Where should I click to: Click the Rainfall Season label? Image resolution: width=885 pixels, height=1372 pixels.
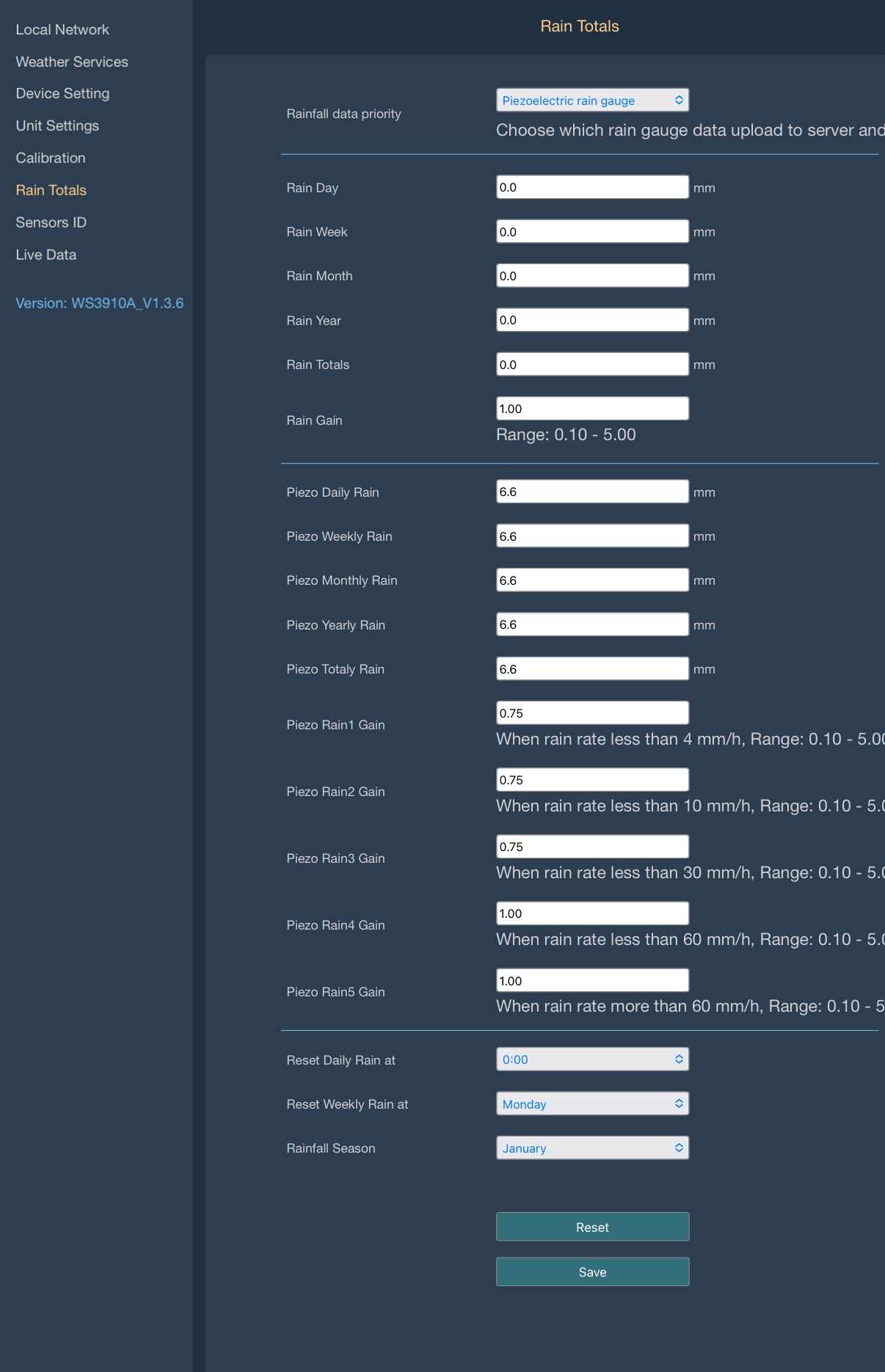[331, 1148]
